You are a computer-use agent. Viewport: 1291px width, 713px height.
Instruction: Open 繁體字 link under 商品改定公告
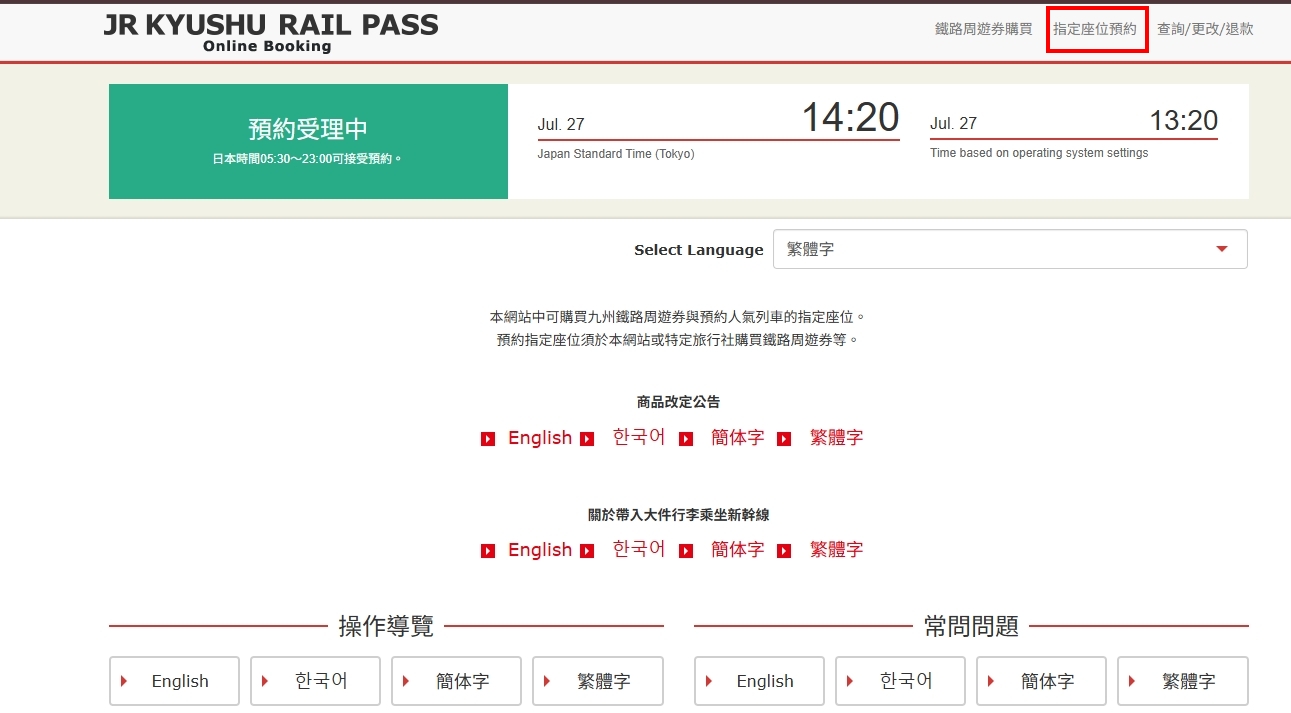click(x=836, y=437)
